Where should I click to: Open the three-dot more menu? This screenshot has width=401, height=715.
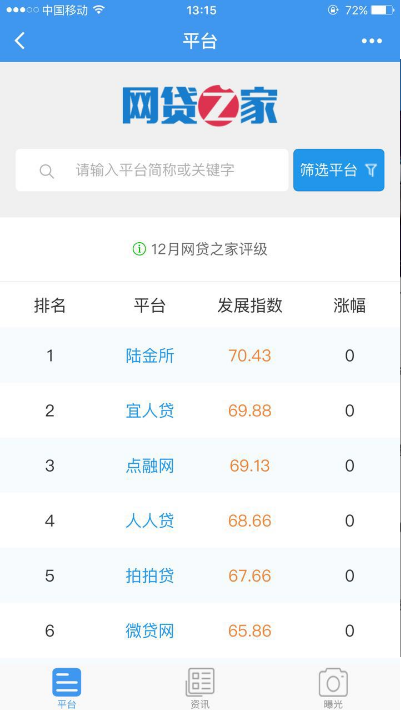tap(372, 41)
